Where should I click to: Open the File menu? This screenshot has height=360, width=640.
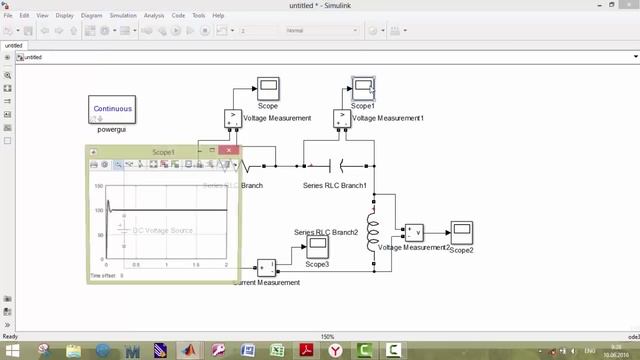pos(8,16)
